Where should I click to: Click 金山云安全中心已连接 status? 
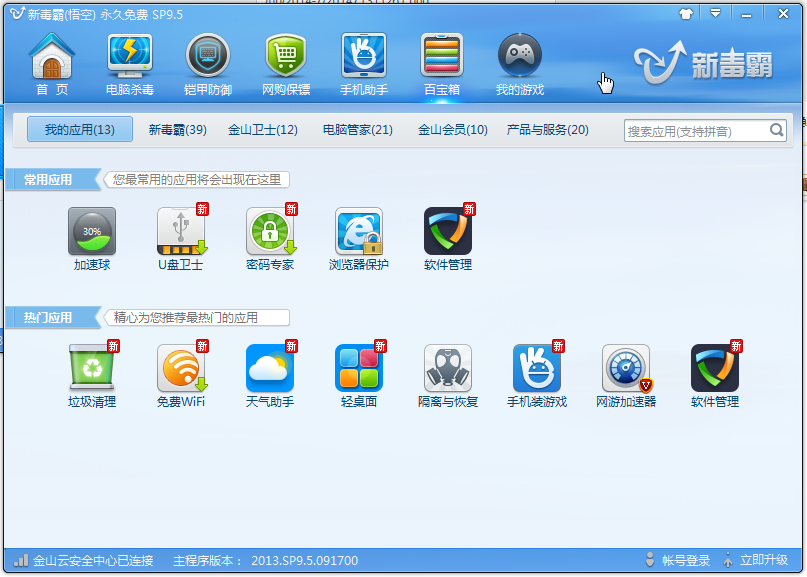[93, 561]
